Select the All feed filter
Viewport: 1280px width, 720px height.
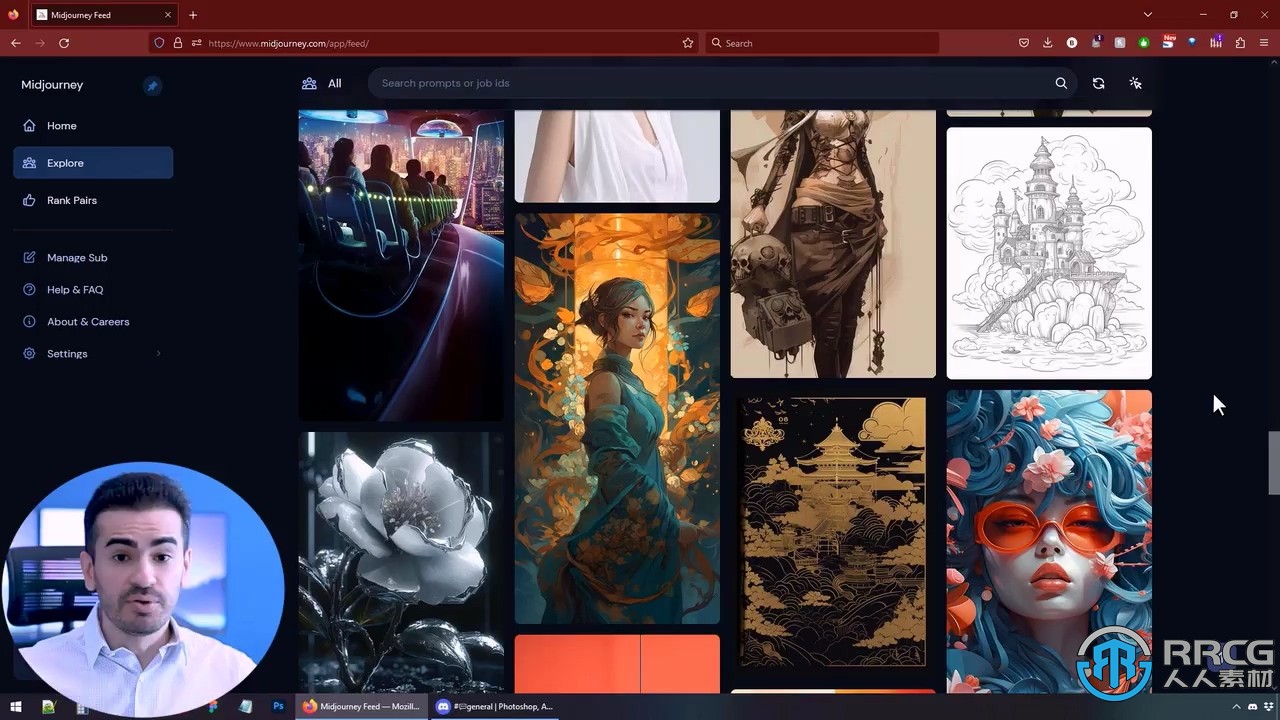[x=322, y=84]
